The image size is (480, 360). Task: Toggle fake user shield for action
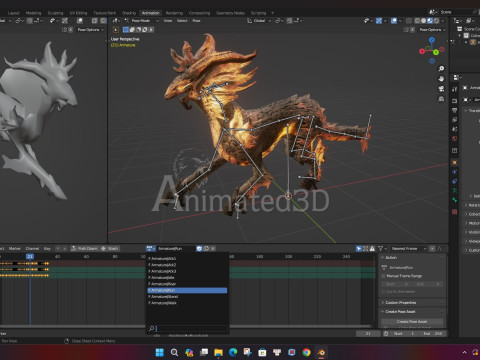199,249
